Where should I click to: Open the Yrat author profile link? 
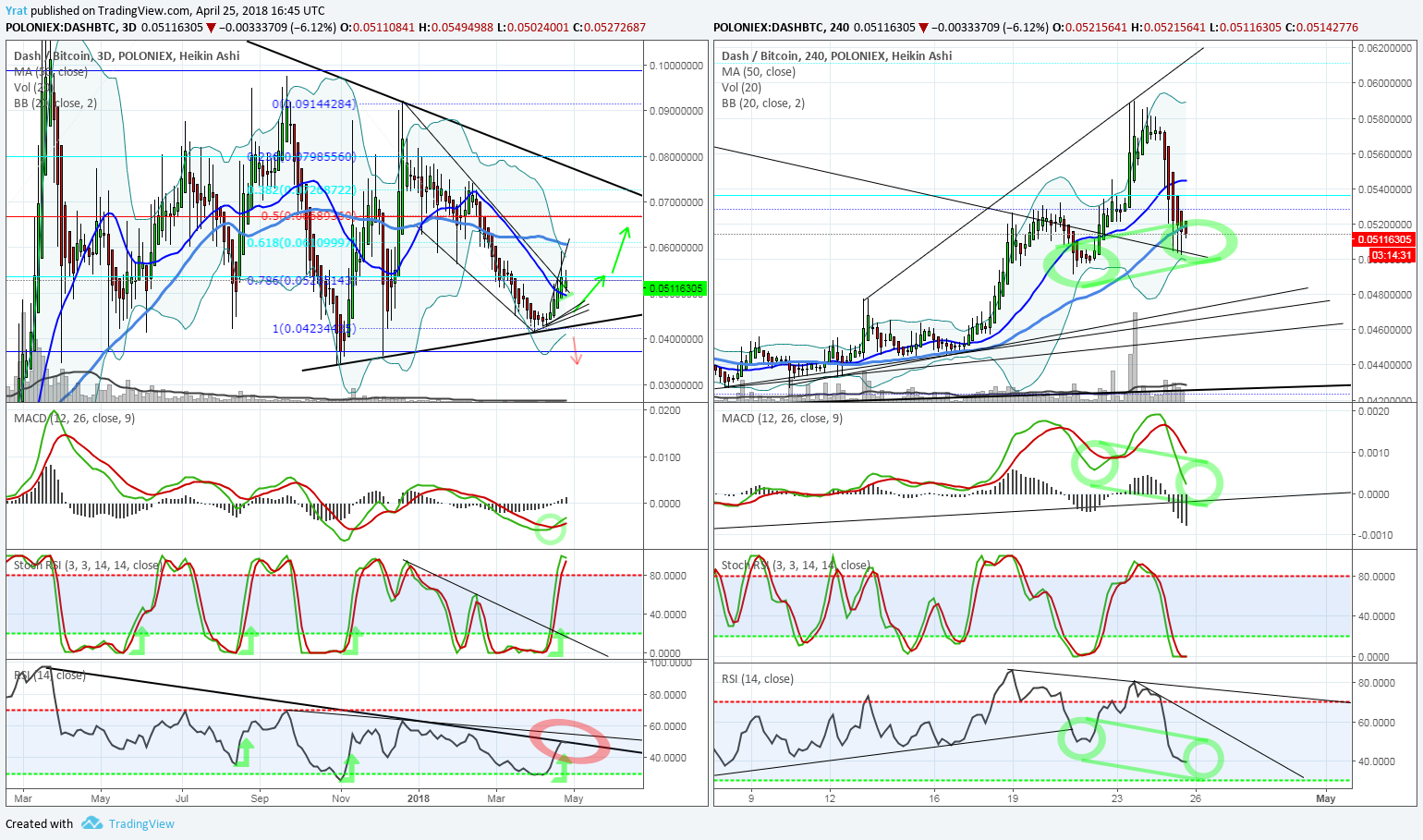point(17,11)
